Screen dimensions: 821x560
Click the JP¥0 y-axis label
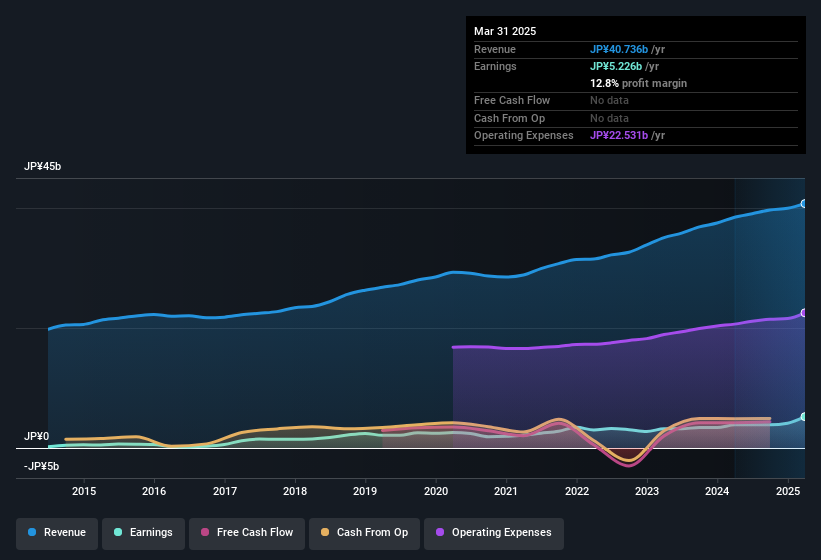37,436
